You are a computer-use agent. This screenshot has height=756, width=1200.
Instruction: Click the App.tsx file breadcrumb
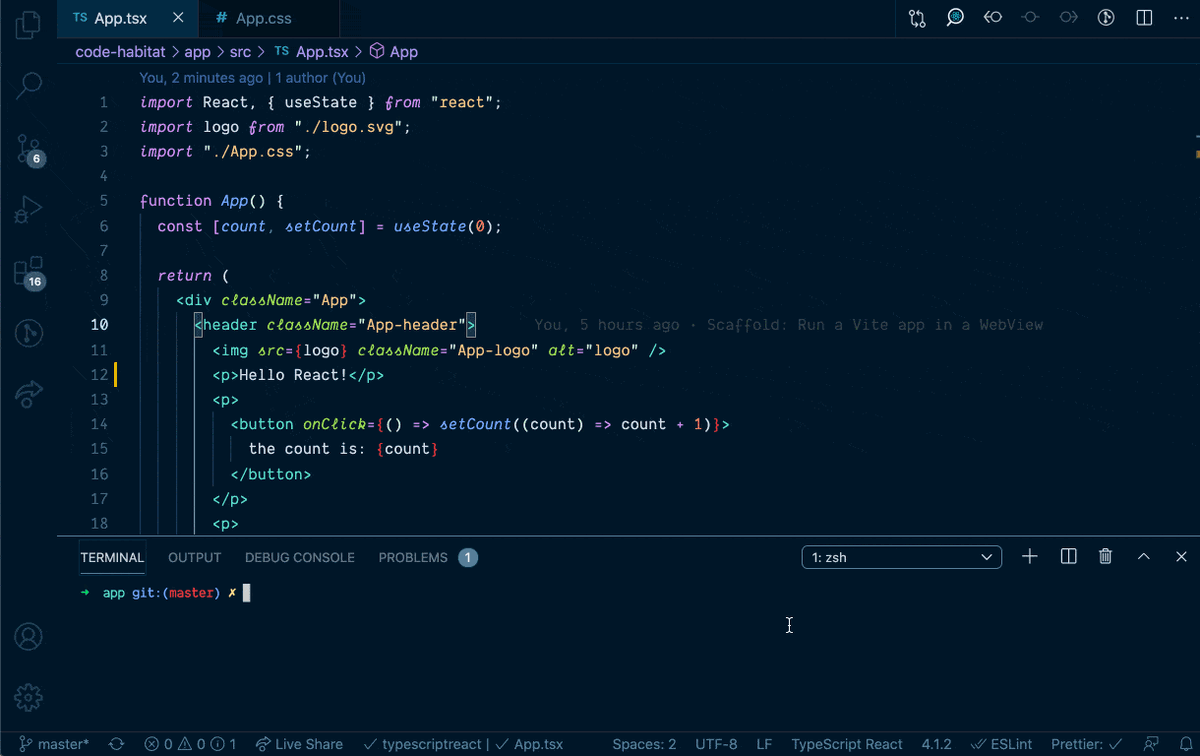pos(311,51)
